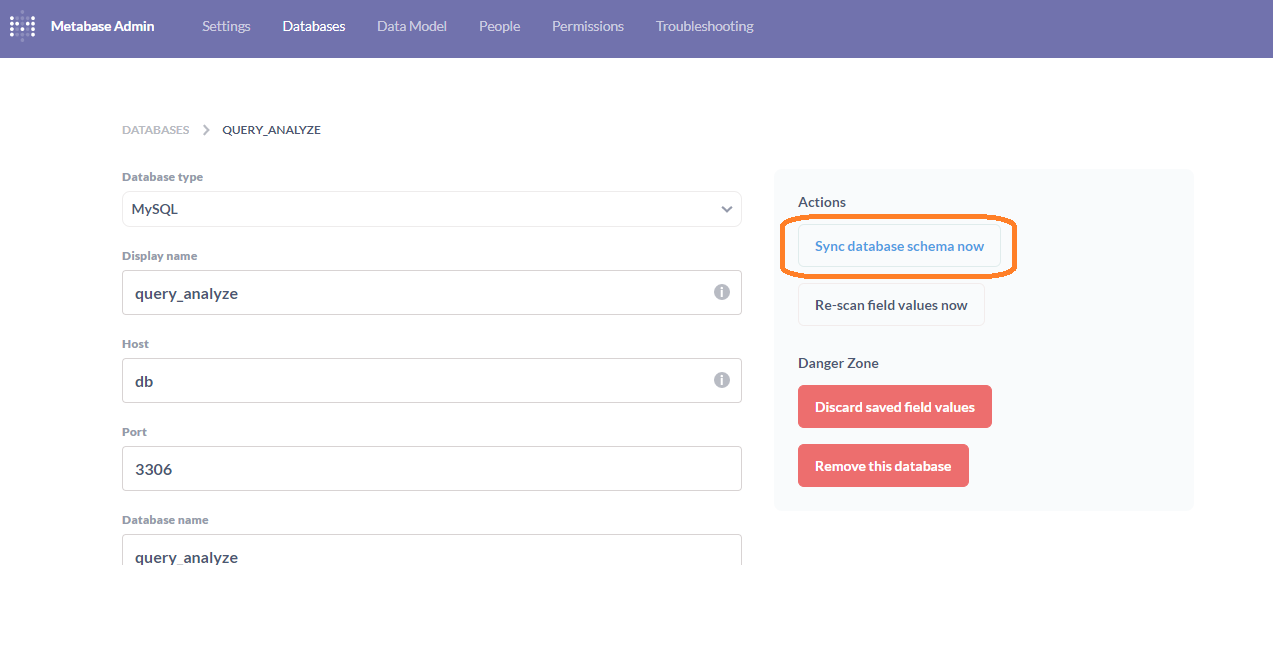The width and height of the screenshot is (1273, 648).
Task: Click the QUERY_ANALYZE breadcrumb text
Action: pos(271,130)
